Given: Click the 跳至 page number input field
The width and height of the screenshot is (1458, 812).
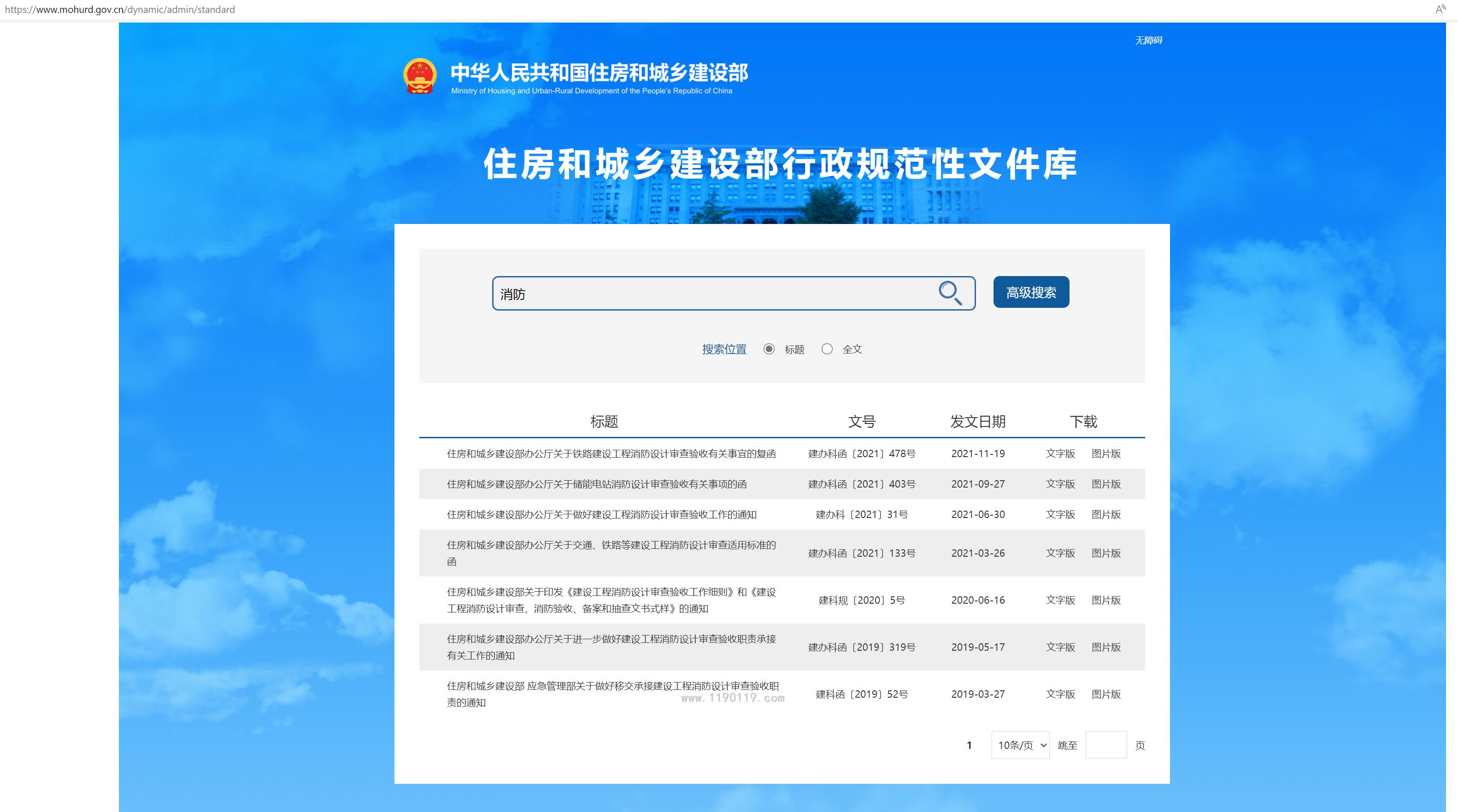Looking at the screenshot, I should point(1106,745).
